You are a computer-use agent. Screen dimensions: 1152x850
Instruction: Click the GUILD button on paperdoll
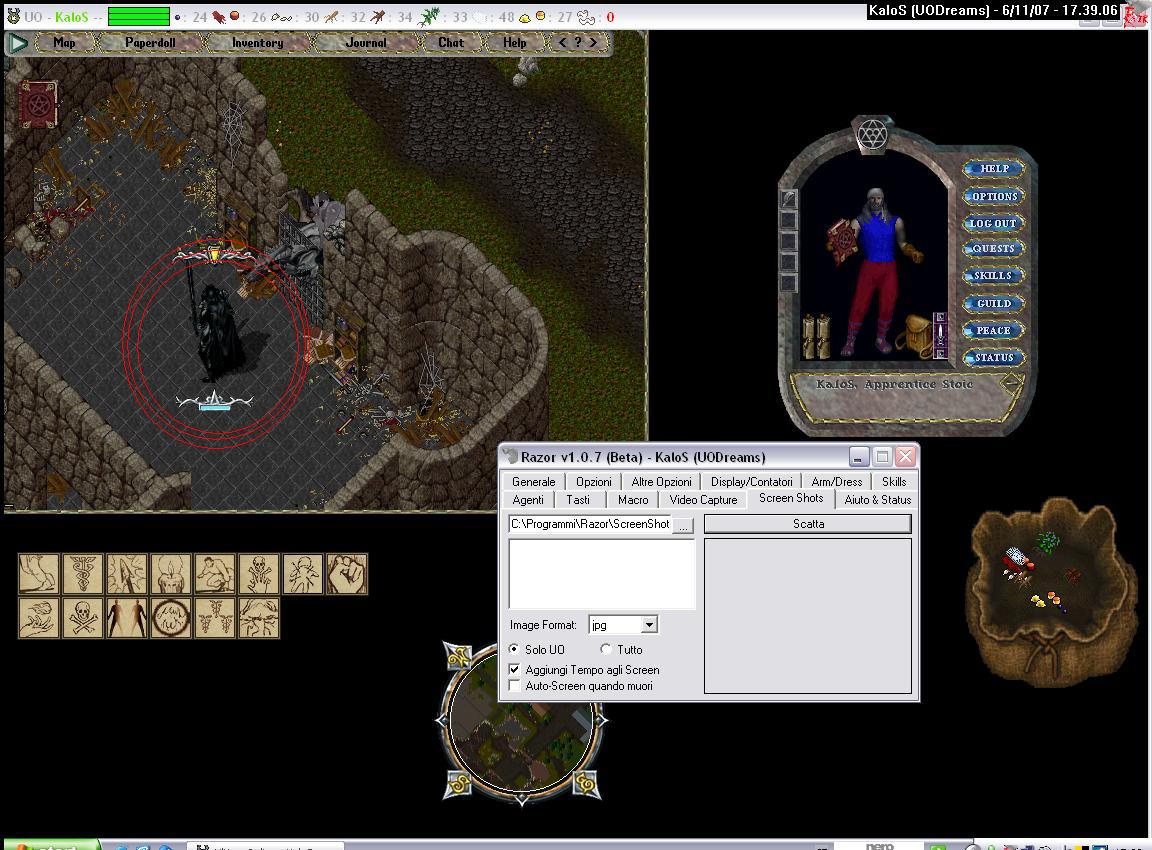[994, 303]
